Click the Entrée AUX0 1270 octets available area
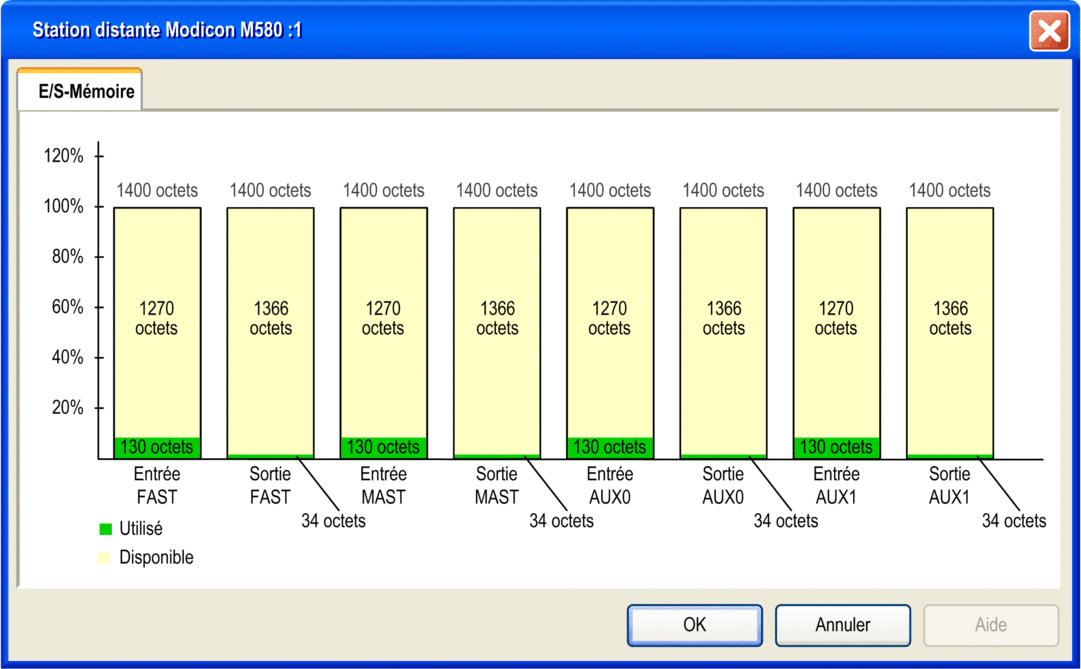 click(610, 322)
